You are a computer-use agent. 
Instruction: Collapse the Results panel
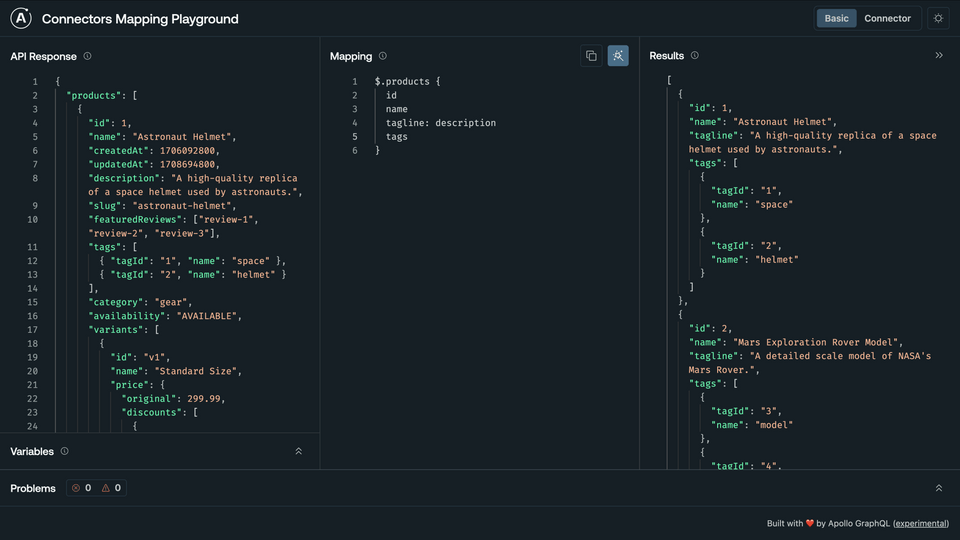[x=938, y=56]
